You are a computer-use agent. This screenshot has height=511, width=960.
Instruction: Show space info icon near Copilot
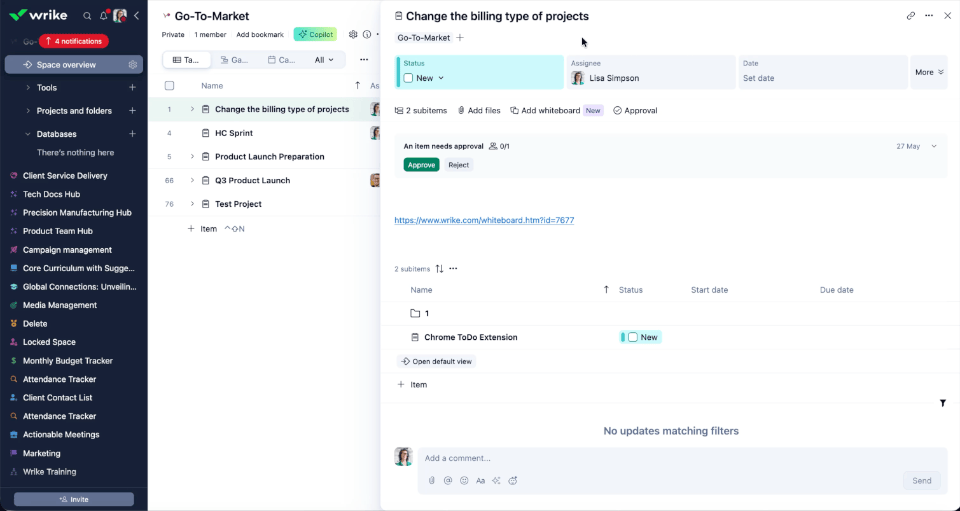[367, 34]
